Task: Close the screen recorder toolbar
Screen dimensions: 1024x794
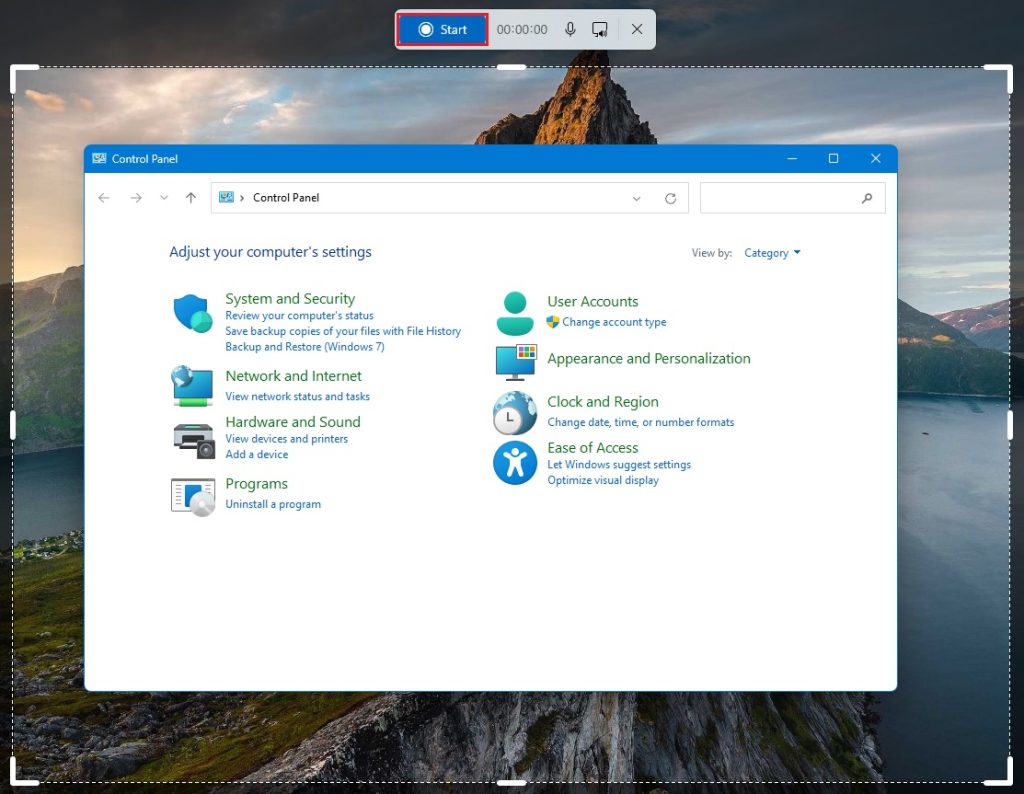Action: coord(637,30)
